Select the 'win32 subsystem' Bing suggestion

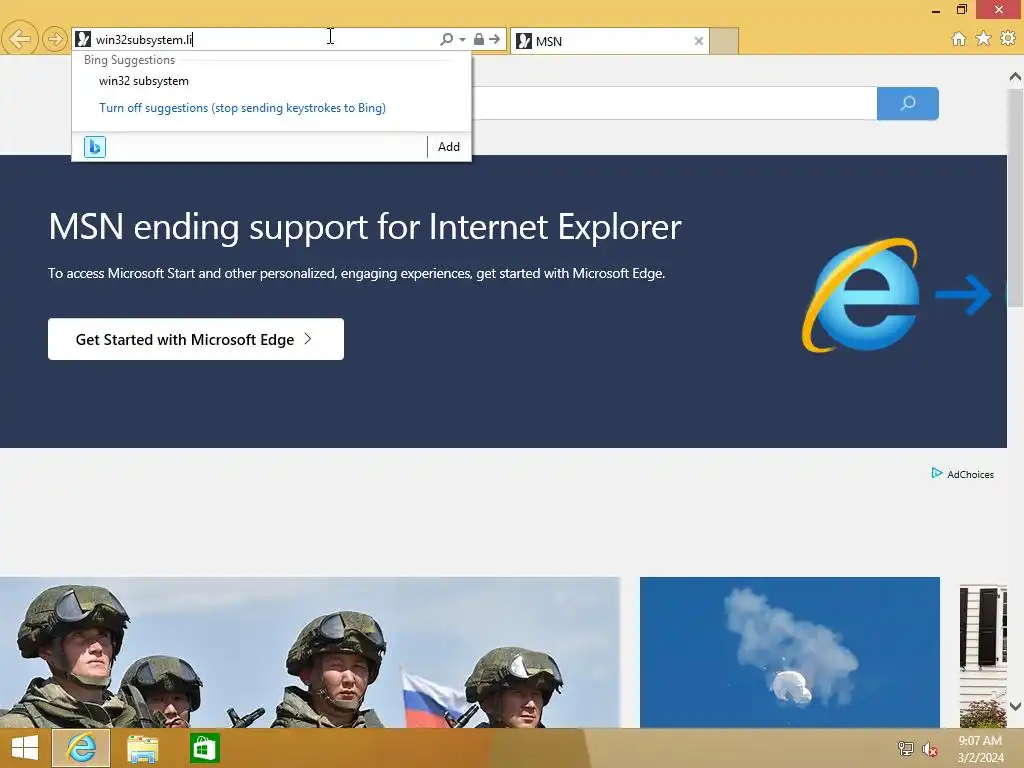coord(144,81)
